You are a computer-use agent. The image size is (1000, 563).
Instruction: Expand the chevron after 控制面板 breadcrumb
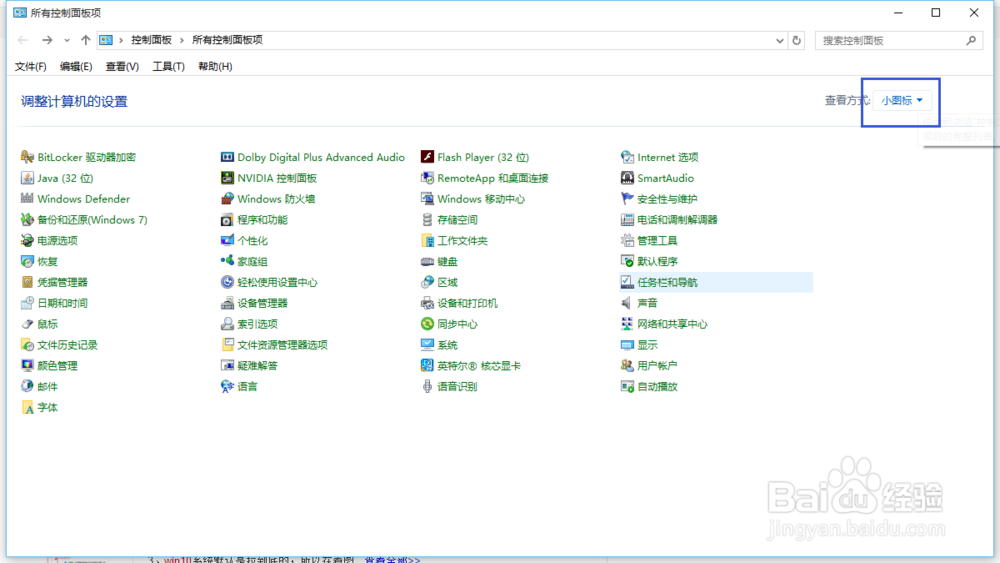(182, 40)
